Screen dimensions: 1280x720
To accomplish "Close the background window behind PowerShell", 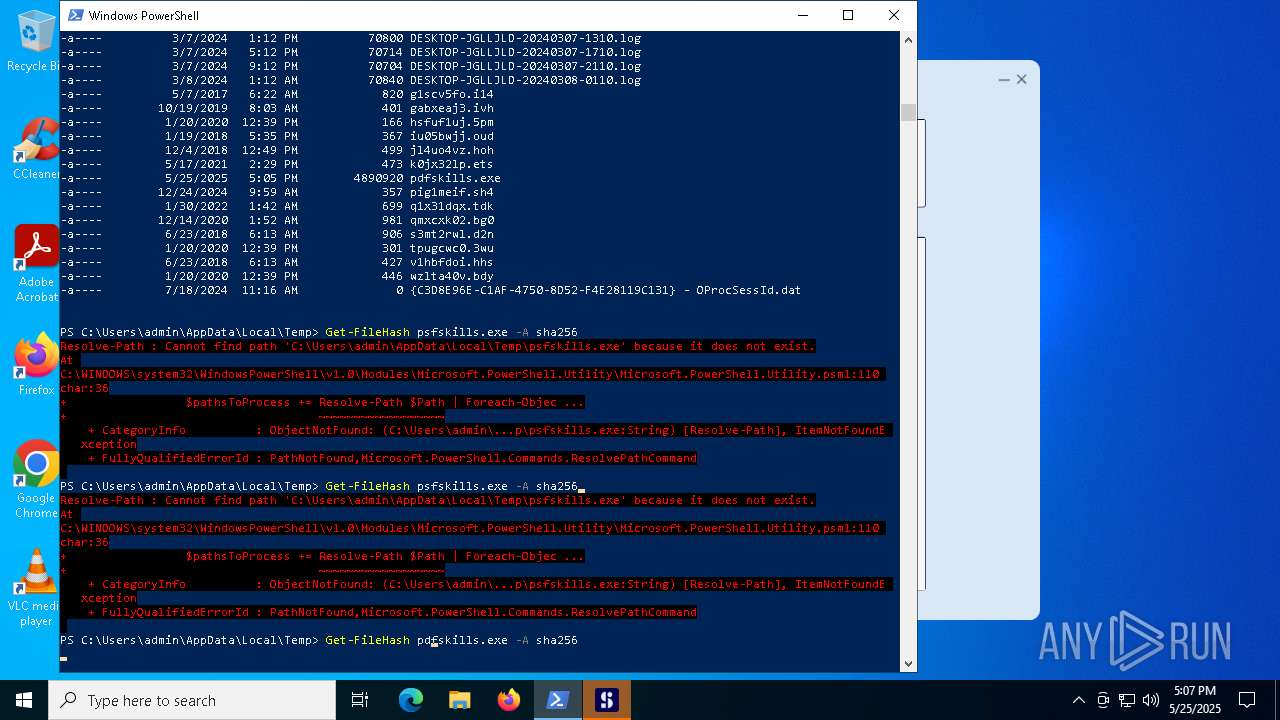I will (x=1021, y=79).
